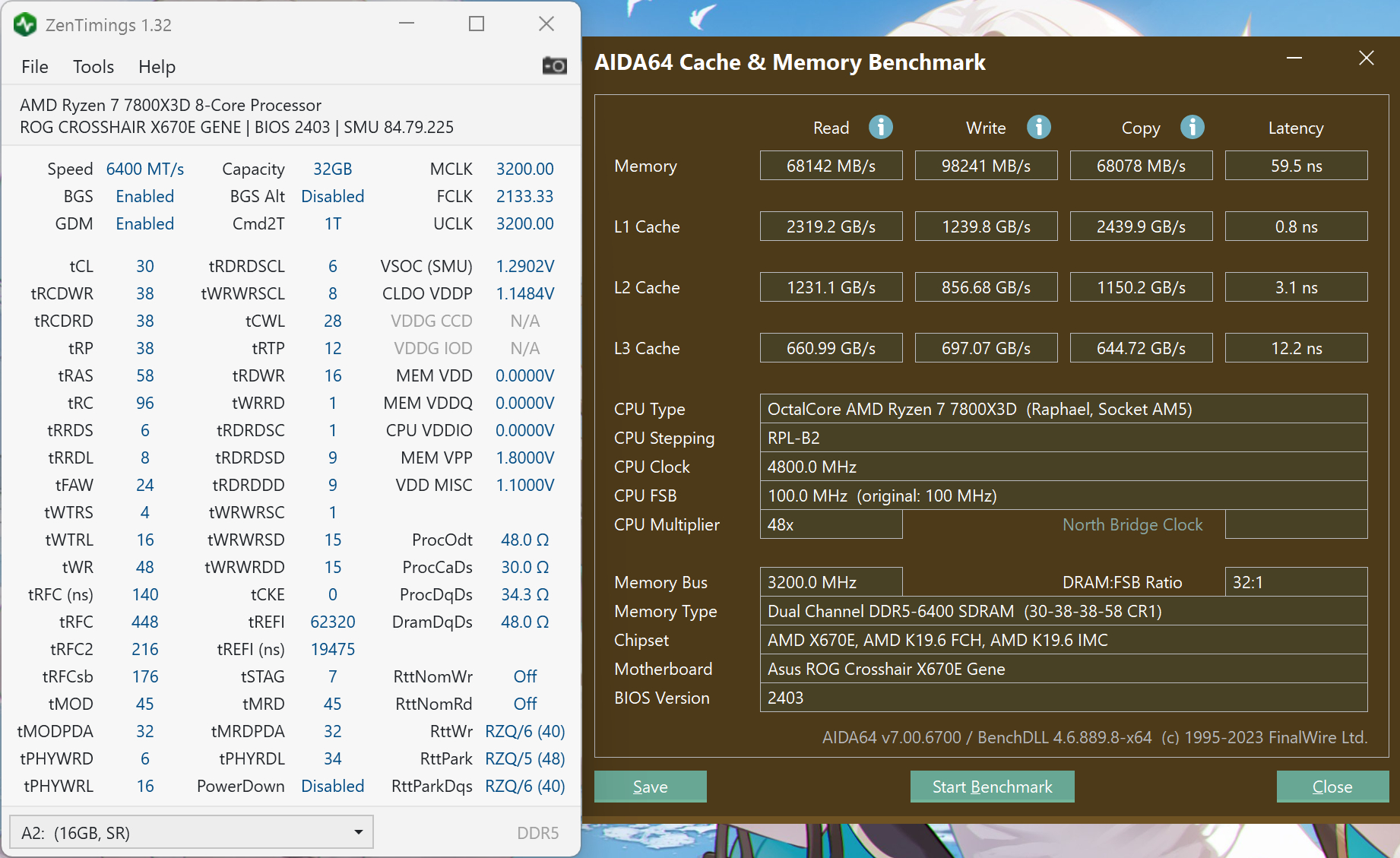
Task: Click the GDM value Enabled
Action: pos(145,223)
